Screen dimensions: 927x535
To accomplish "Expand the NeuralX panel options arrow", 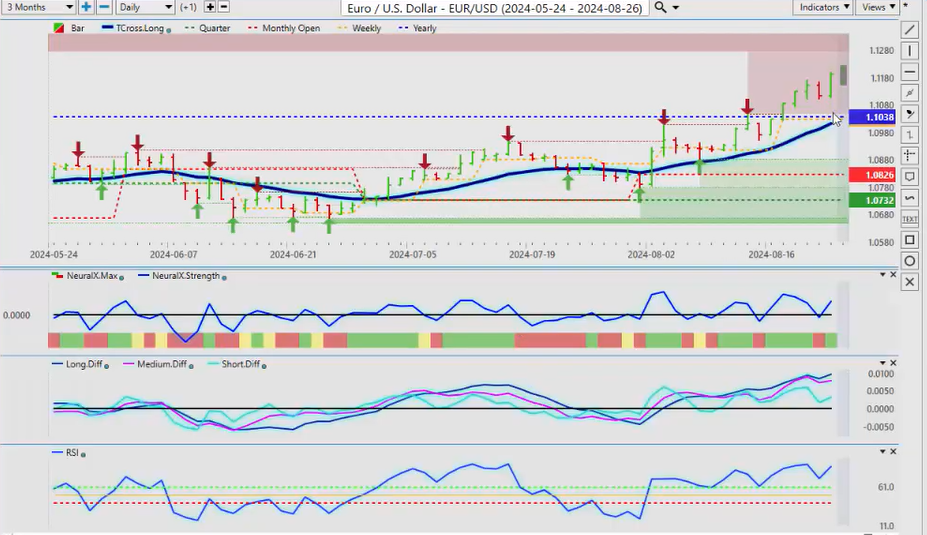I will point(881,274).
